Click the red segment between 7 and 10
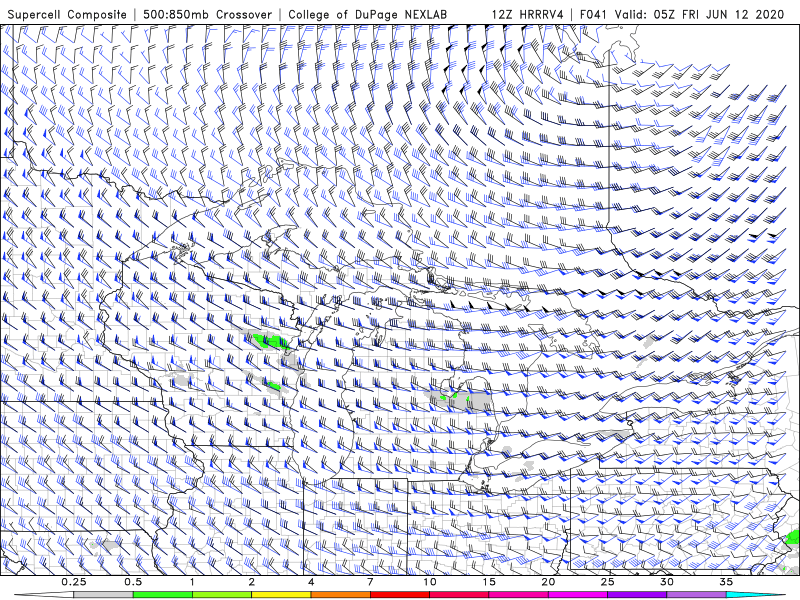 coord(400,595)
